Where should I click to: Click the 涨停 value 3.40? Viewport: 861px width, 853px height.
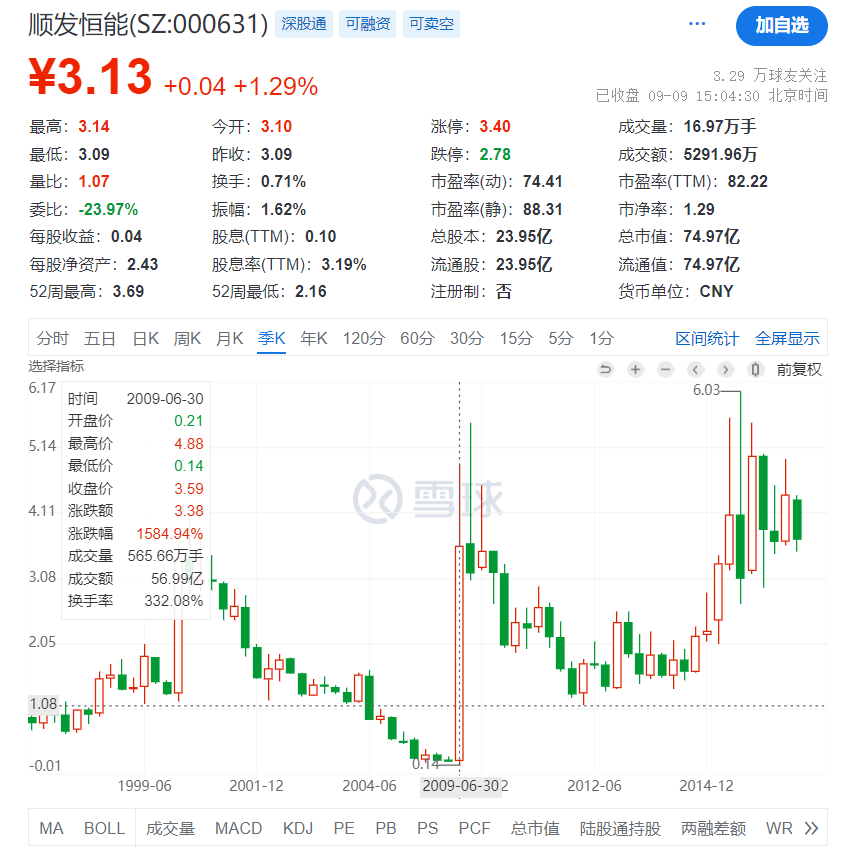[495, 126]
